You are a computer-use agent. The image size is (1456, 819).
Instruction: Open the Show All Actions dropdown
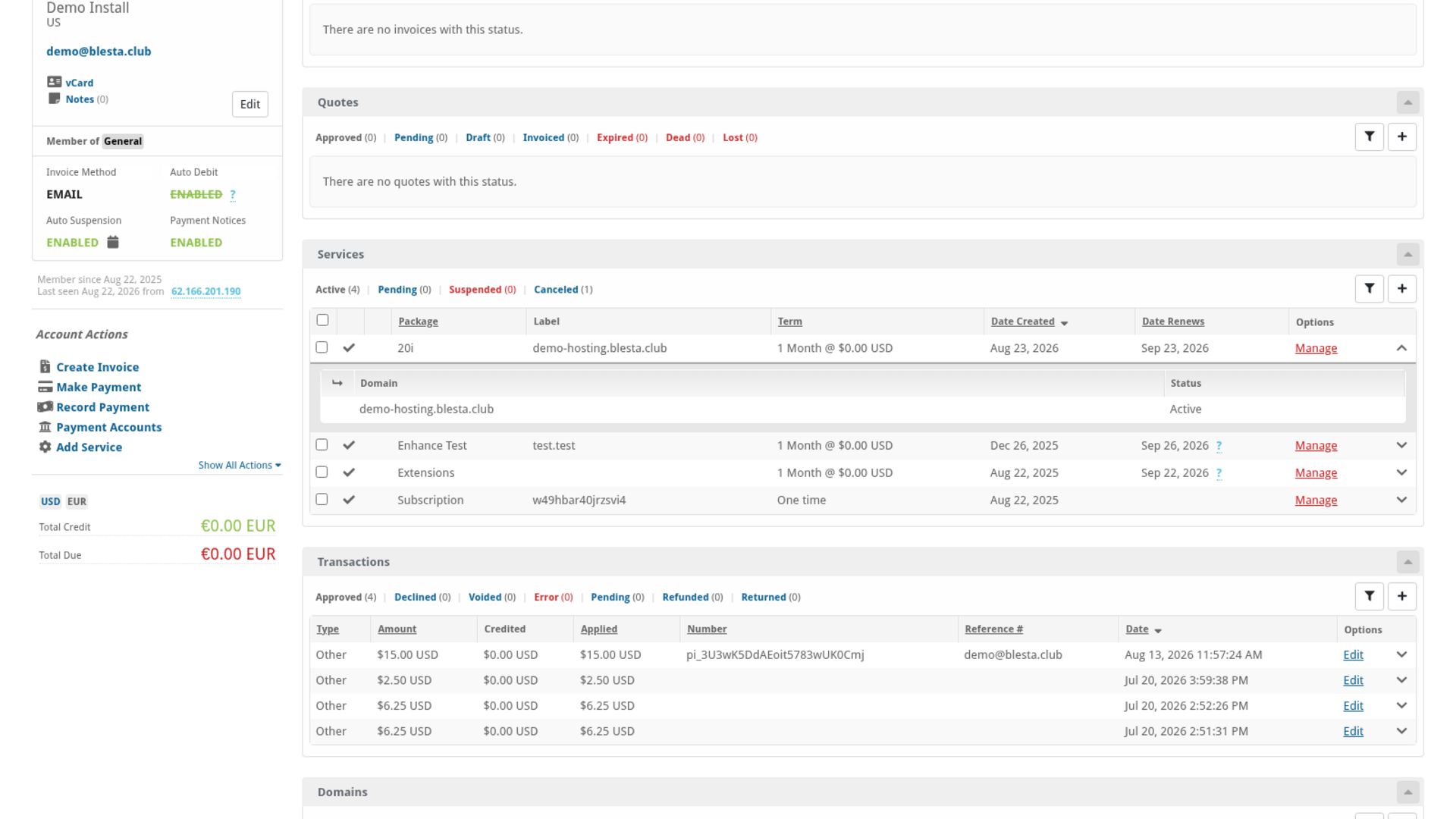pyautogui.click(x=240, y=465)
